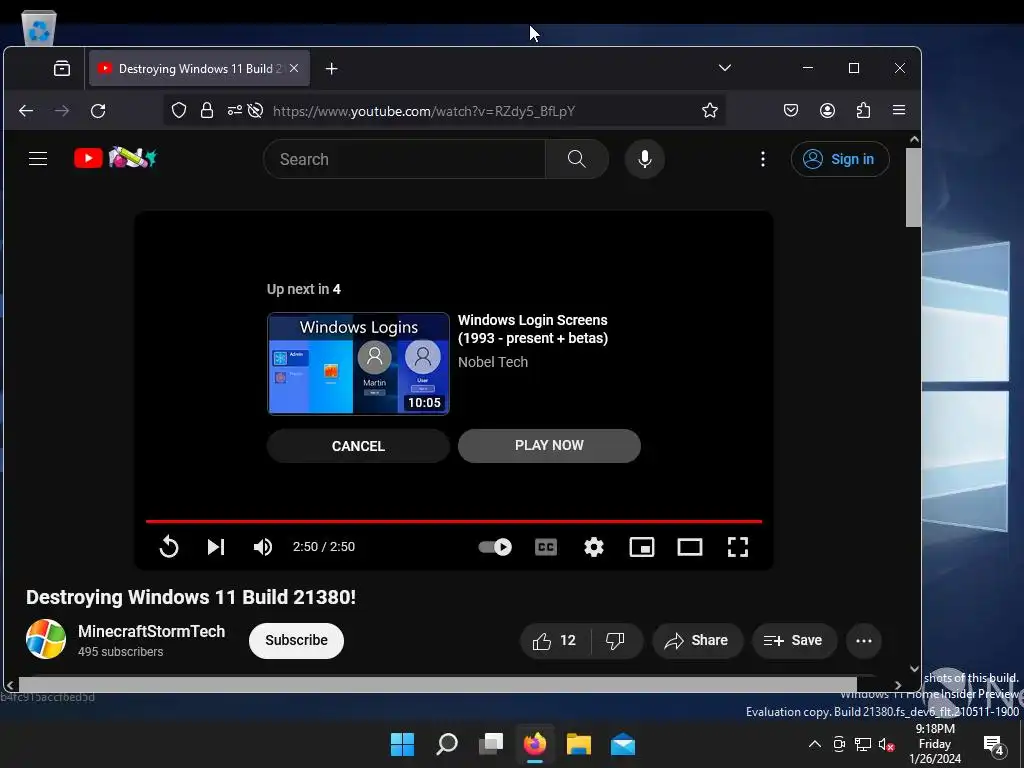Toggle closed captions
Viewport: 1024px width, 768px height.
coord(546,547)
